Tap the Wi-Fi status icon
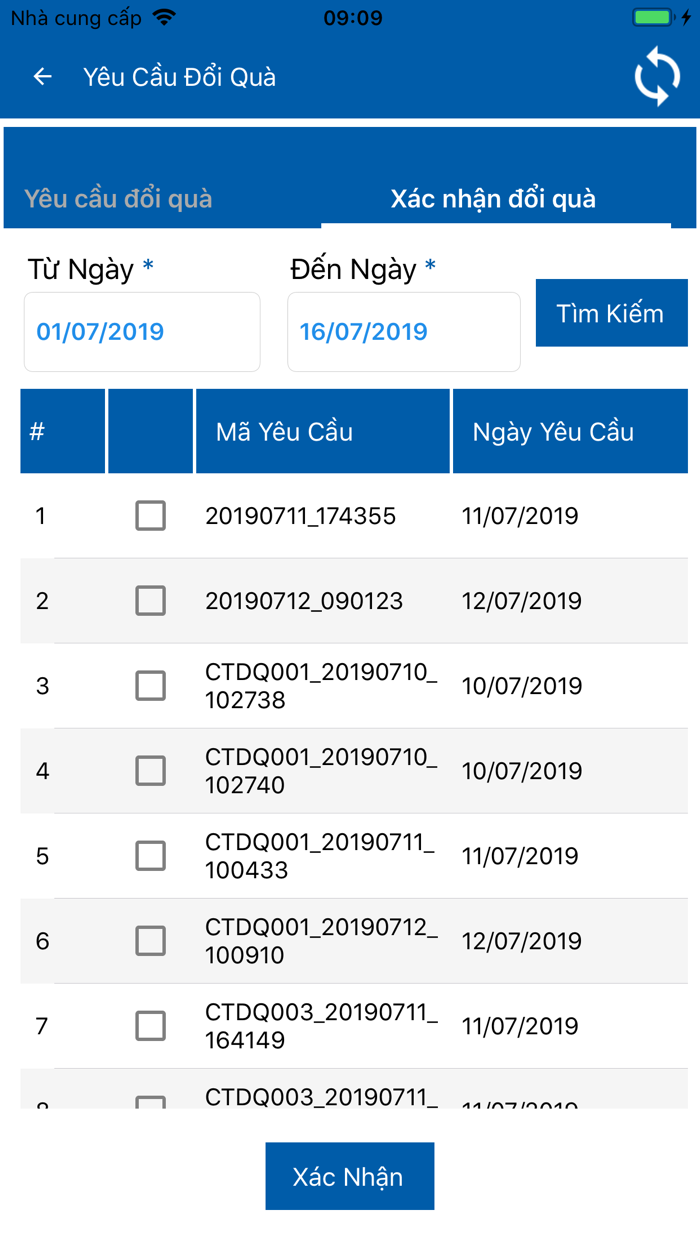 [165, 18]
